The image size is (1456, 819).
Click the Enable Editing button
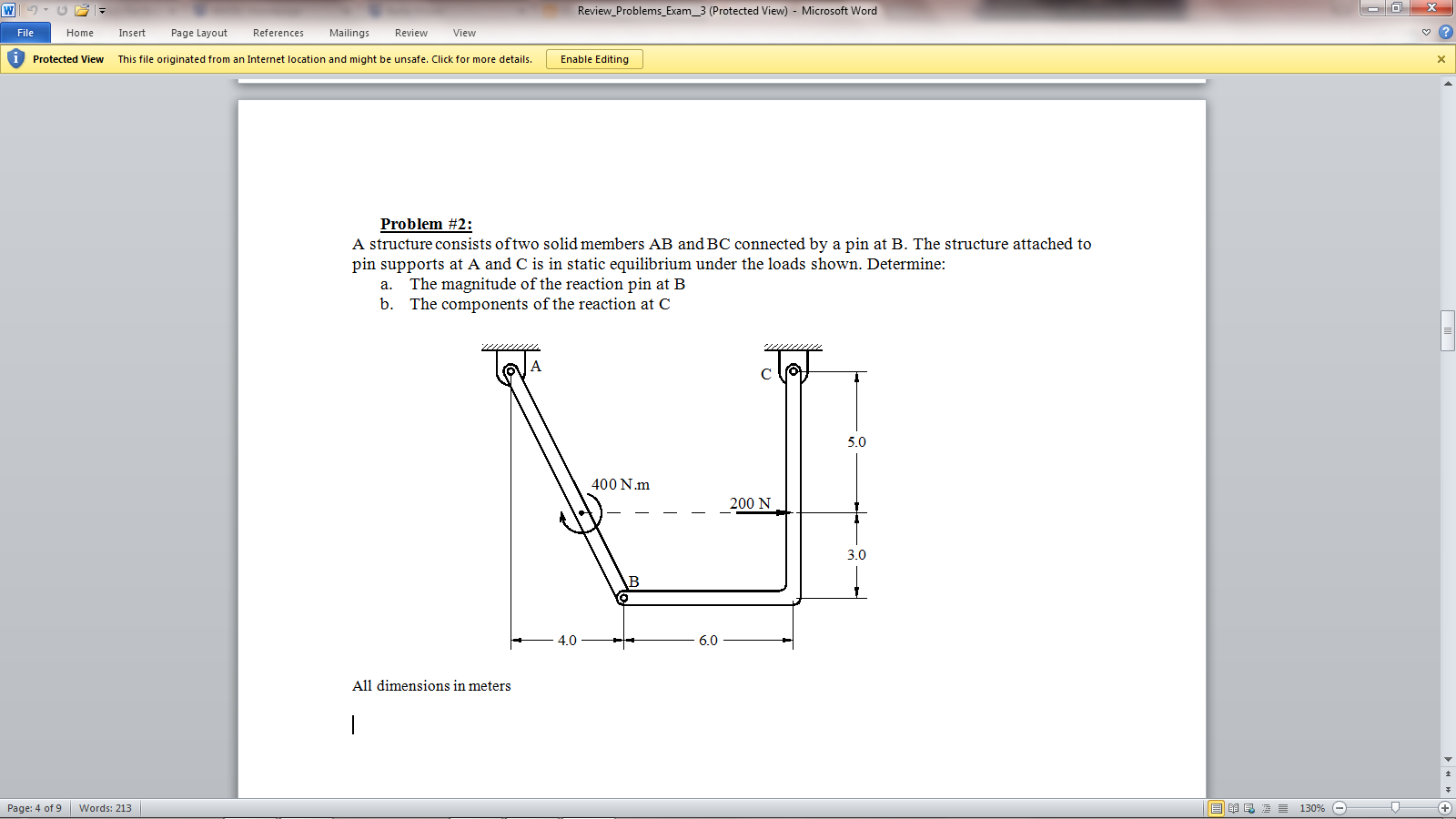(594, 59)
